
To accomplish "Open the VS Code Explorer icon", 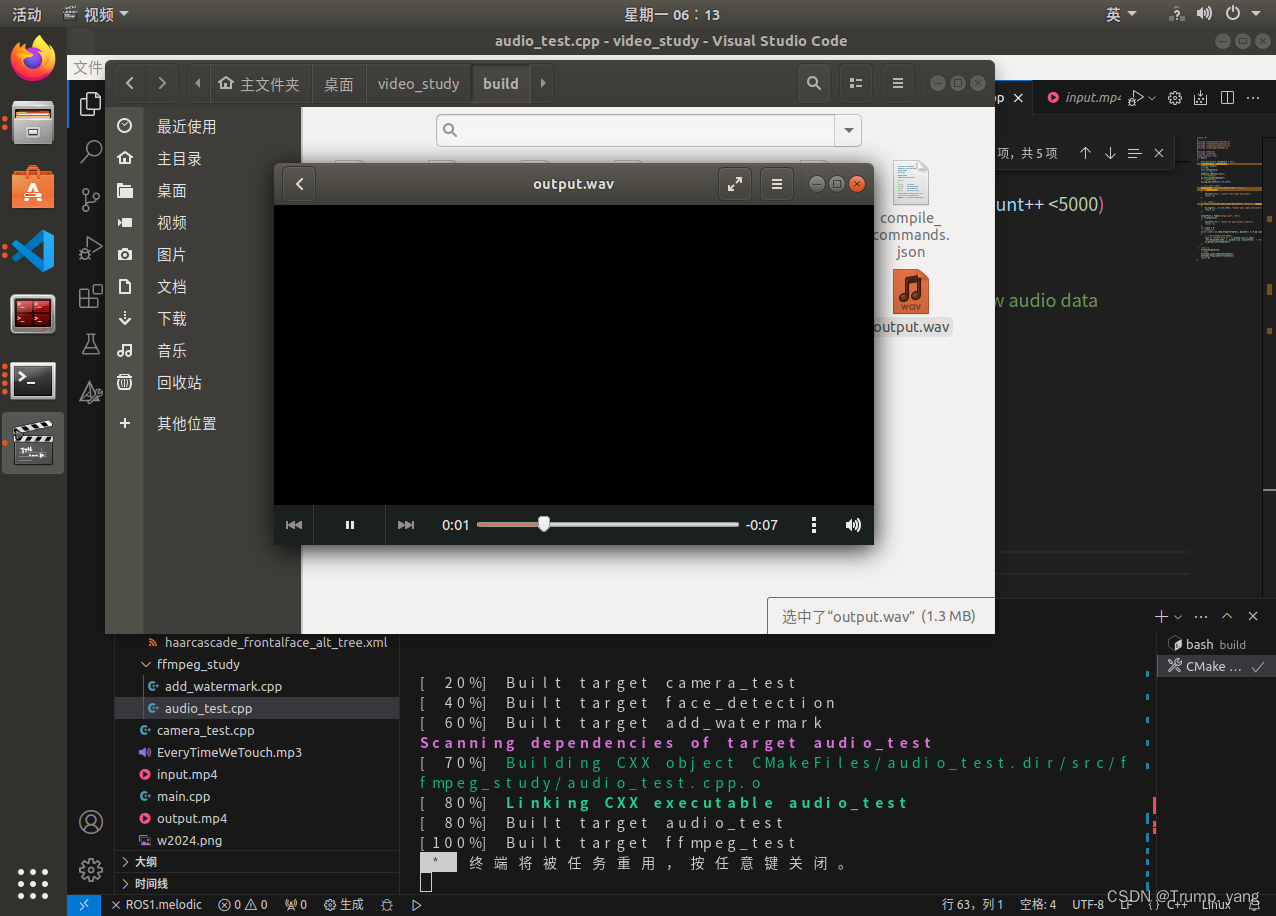I will (91, 103).
